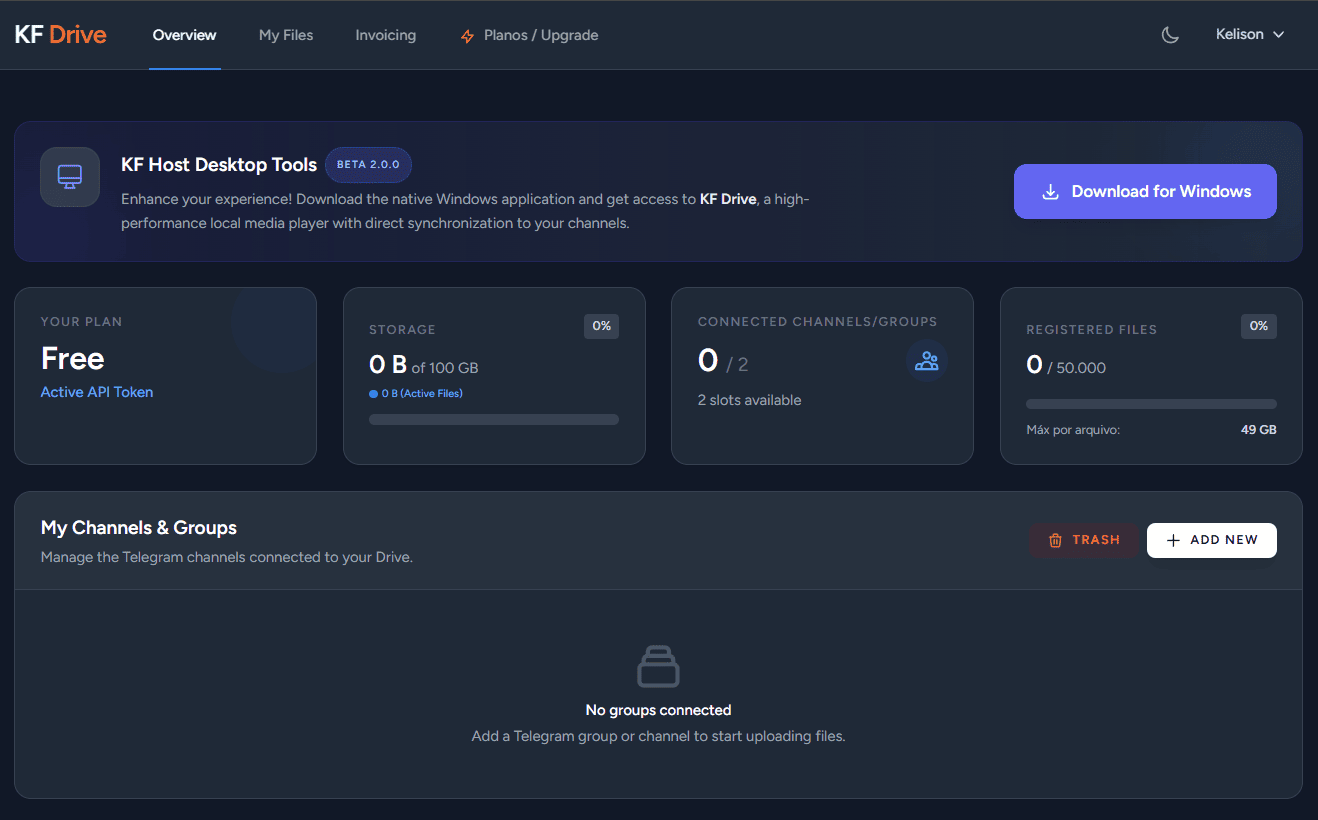Click the download arrow icon
The height and width of the screenshot is (820, 1318).
(x=1050, y=192)
